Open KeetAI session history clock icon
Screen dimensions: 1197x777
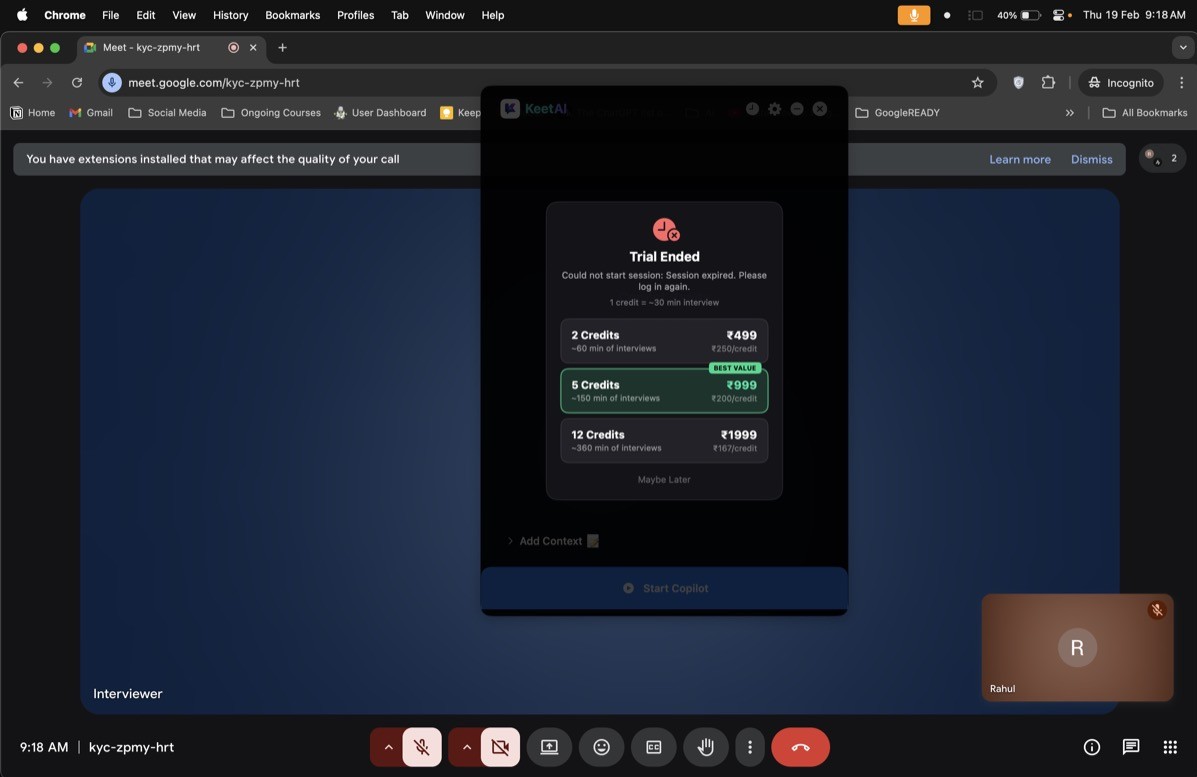752,109
